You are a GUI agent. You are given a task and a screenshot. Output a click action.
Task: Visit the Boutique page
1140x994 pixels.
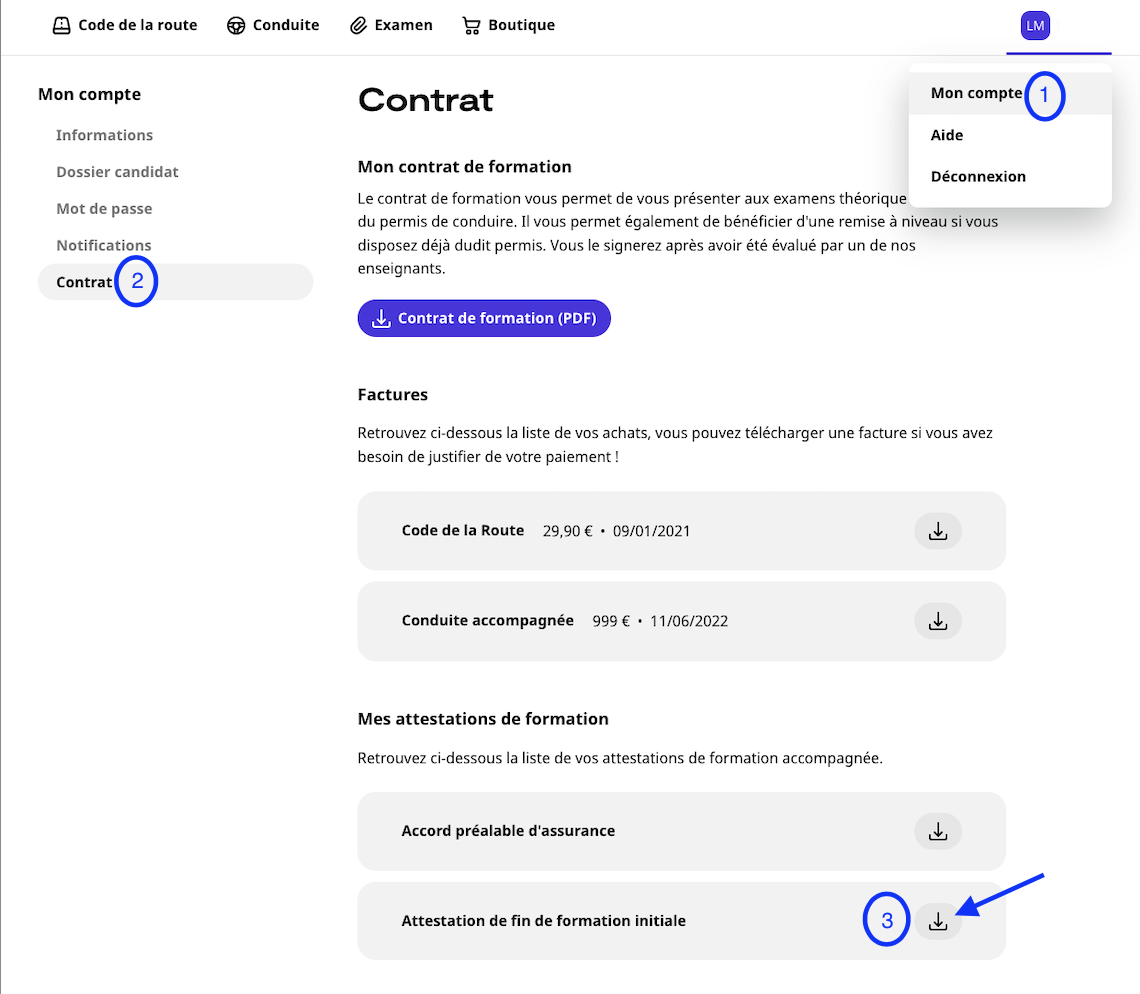point(521,26)
